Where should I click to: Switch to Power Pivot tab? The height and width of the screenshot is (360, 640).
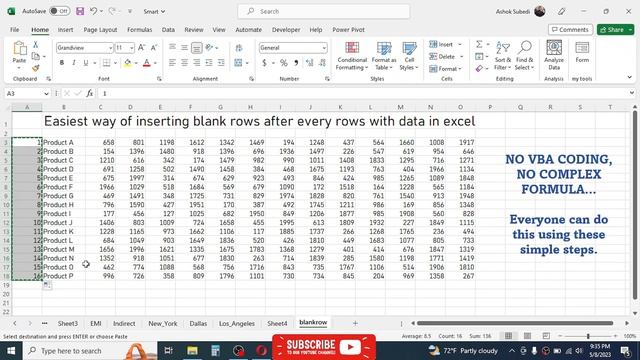click(348, 30)
